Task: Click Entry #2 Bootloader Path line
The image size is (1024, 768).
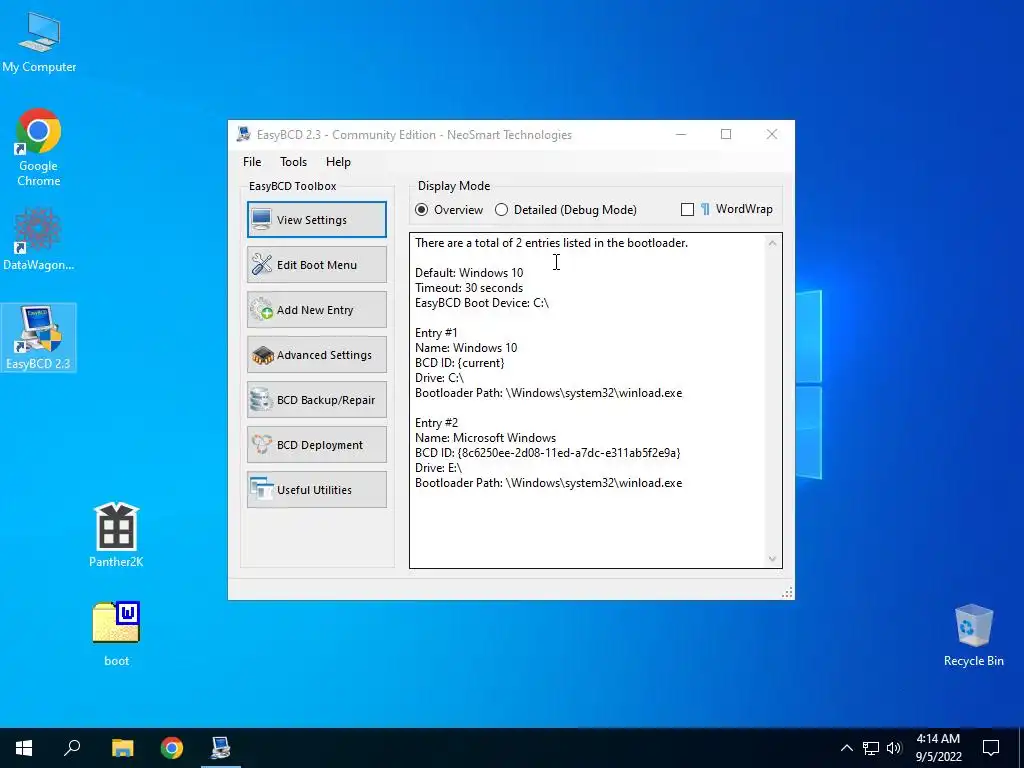Action: click(x=549, y=483)
